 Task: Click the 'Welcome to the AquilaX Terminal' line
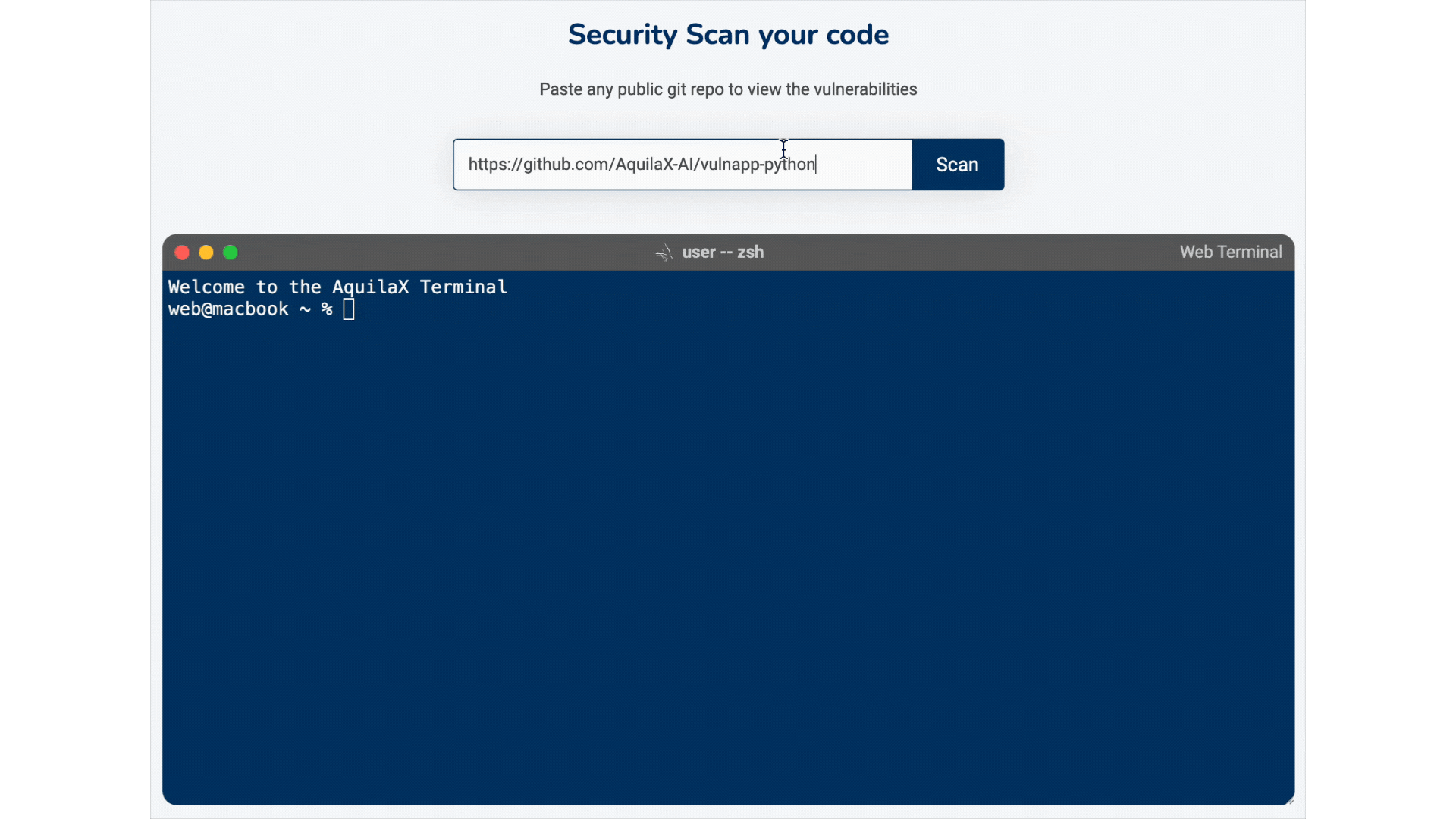[337, 287]
